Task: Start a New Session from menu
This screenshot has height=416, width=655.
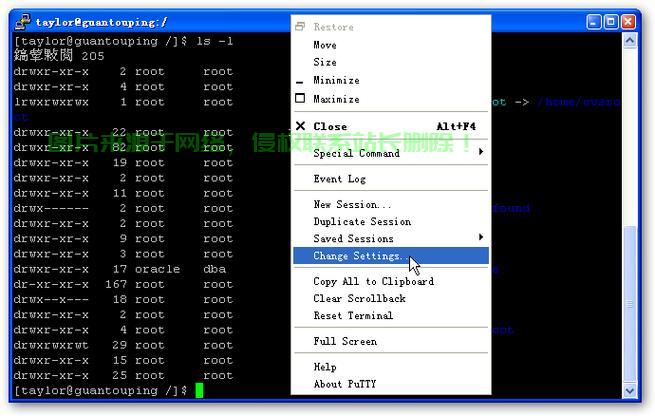Action: point(391,204)
